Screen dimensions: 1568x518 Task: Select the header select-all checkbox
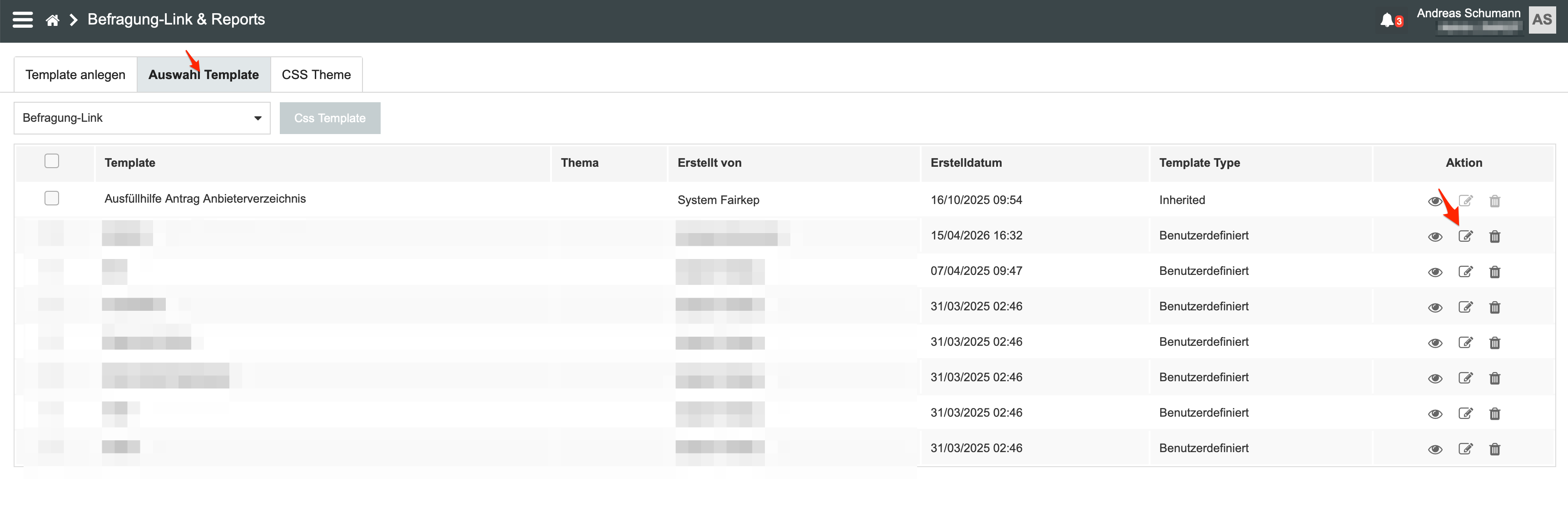pos(52,161)
